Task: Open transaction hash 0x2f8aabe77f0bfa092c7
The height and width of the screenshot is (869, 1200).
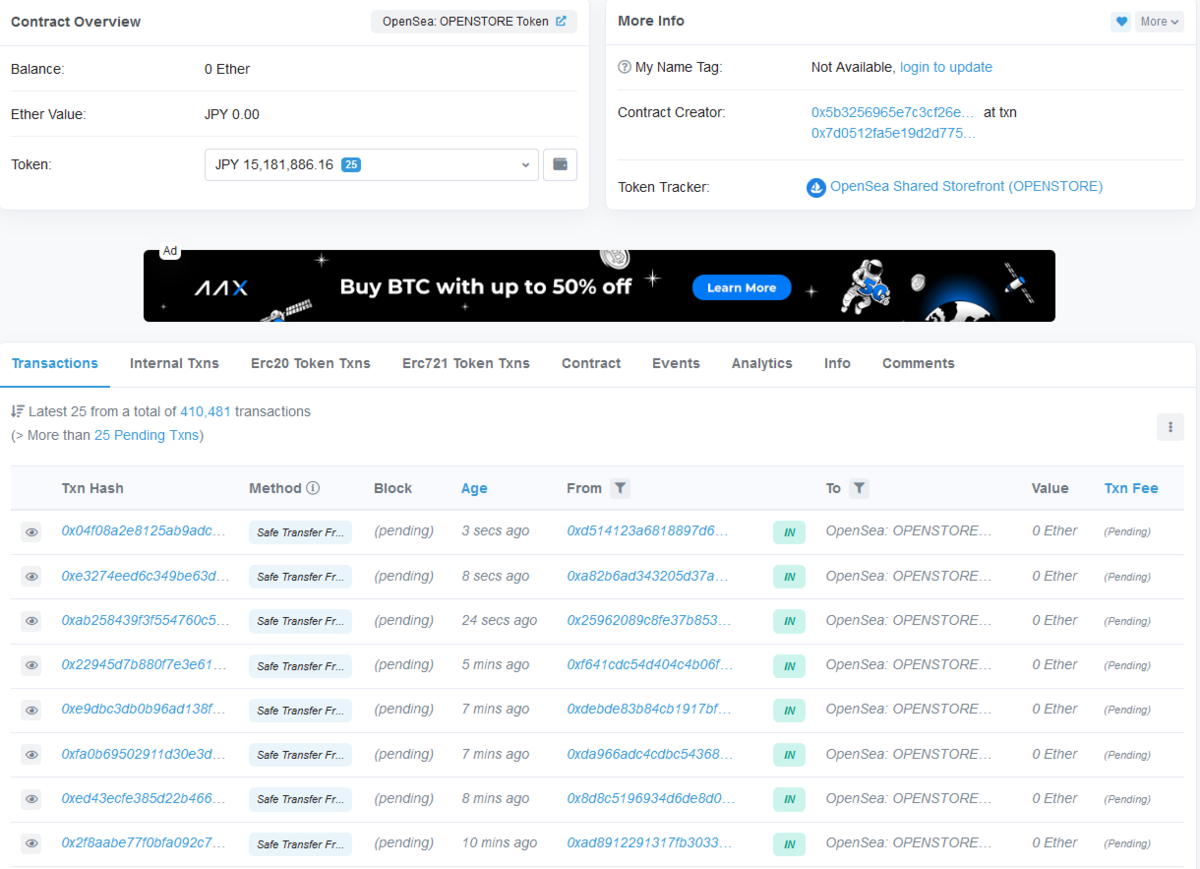Action: (x=145, y=843)
